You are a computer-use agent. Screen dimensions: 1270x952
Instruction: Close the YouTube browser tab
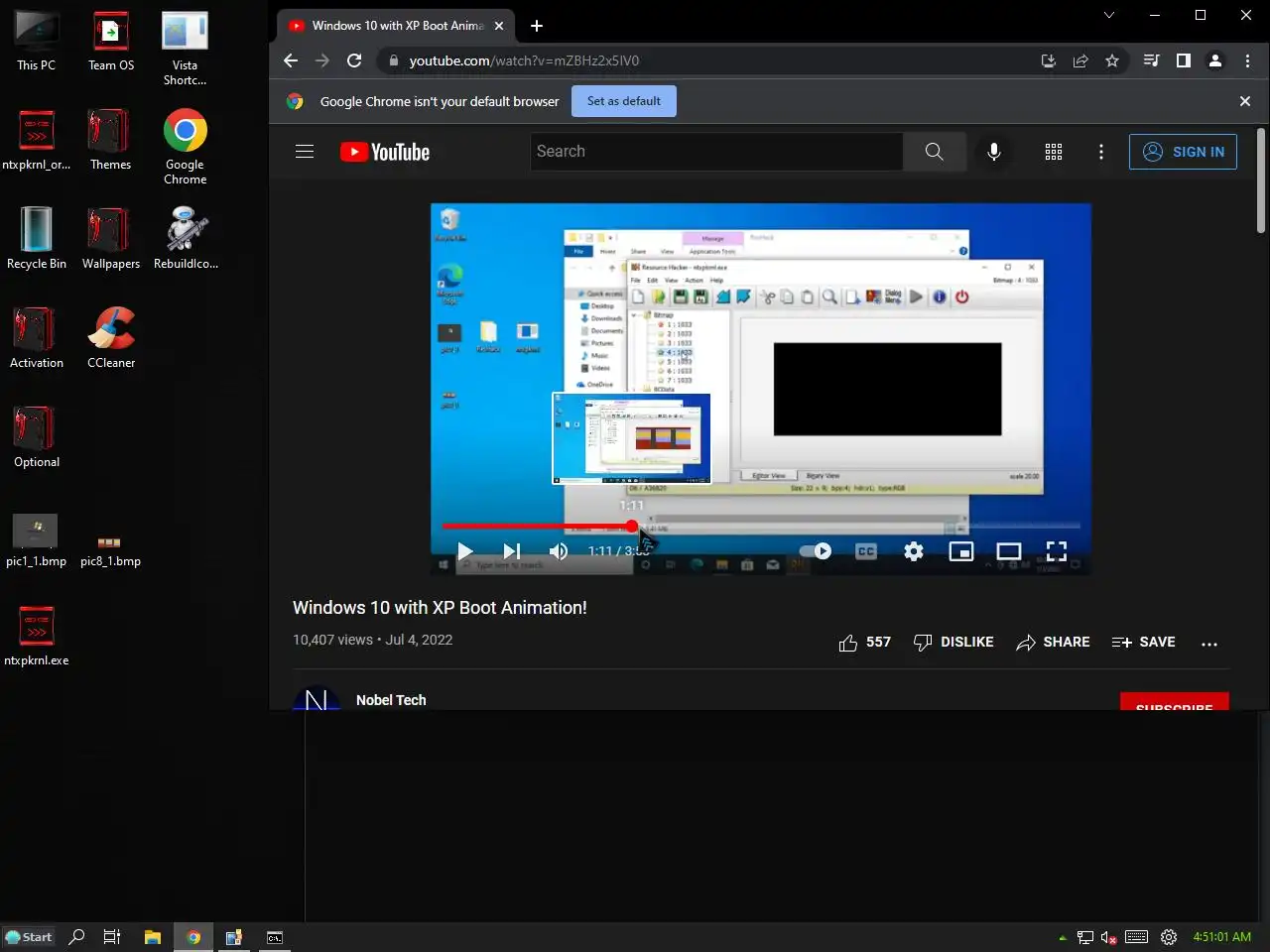pos(499,26)
